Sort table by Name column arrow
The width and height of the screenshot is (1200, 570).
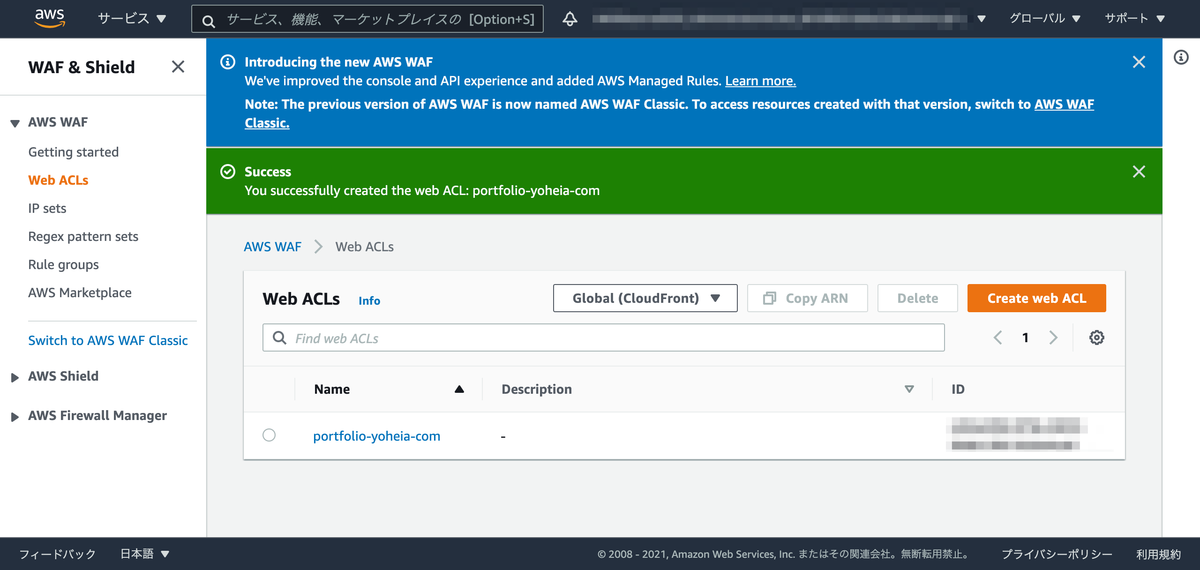pos(459,389)
